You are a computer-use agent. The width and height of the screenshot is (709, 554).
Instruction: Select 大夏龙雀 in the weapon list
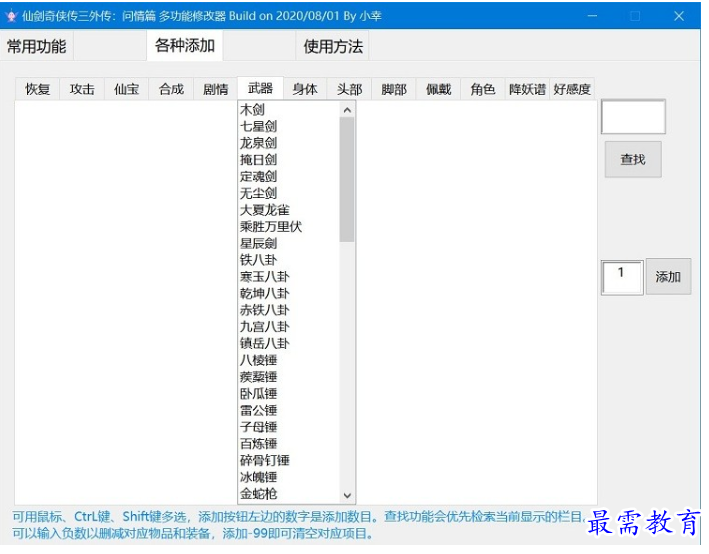[x=265, y=210]
